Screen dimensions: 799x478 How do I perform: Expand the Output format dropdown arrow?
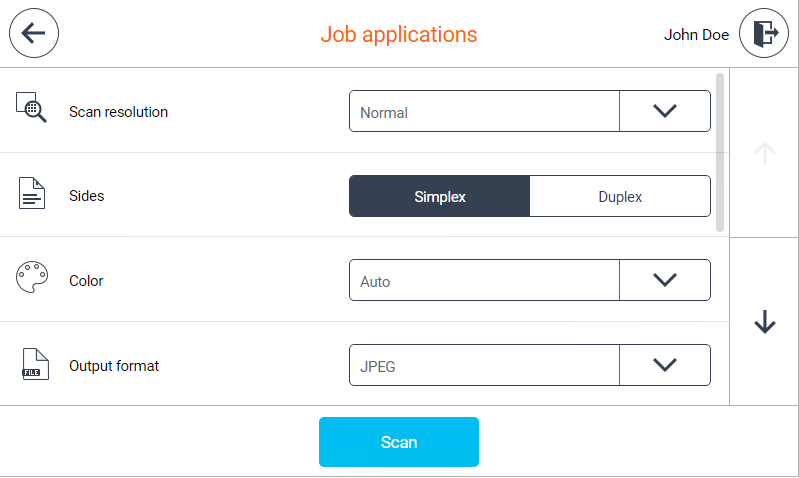[665, 365]
